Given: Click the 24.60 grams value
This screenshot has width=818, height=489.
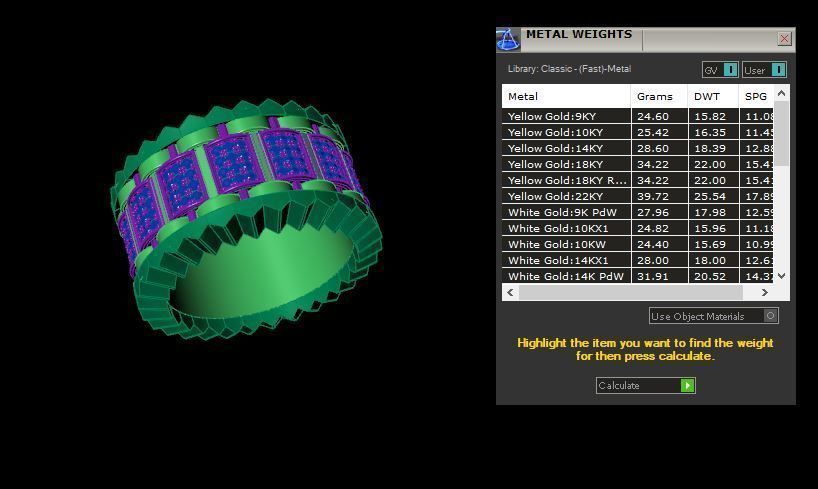Looking at the screenshot, I should click(653, 116).
